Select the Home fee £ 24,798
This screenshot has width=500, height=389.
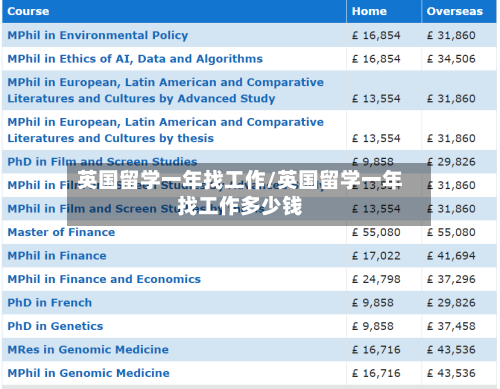coord(376,279)
